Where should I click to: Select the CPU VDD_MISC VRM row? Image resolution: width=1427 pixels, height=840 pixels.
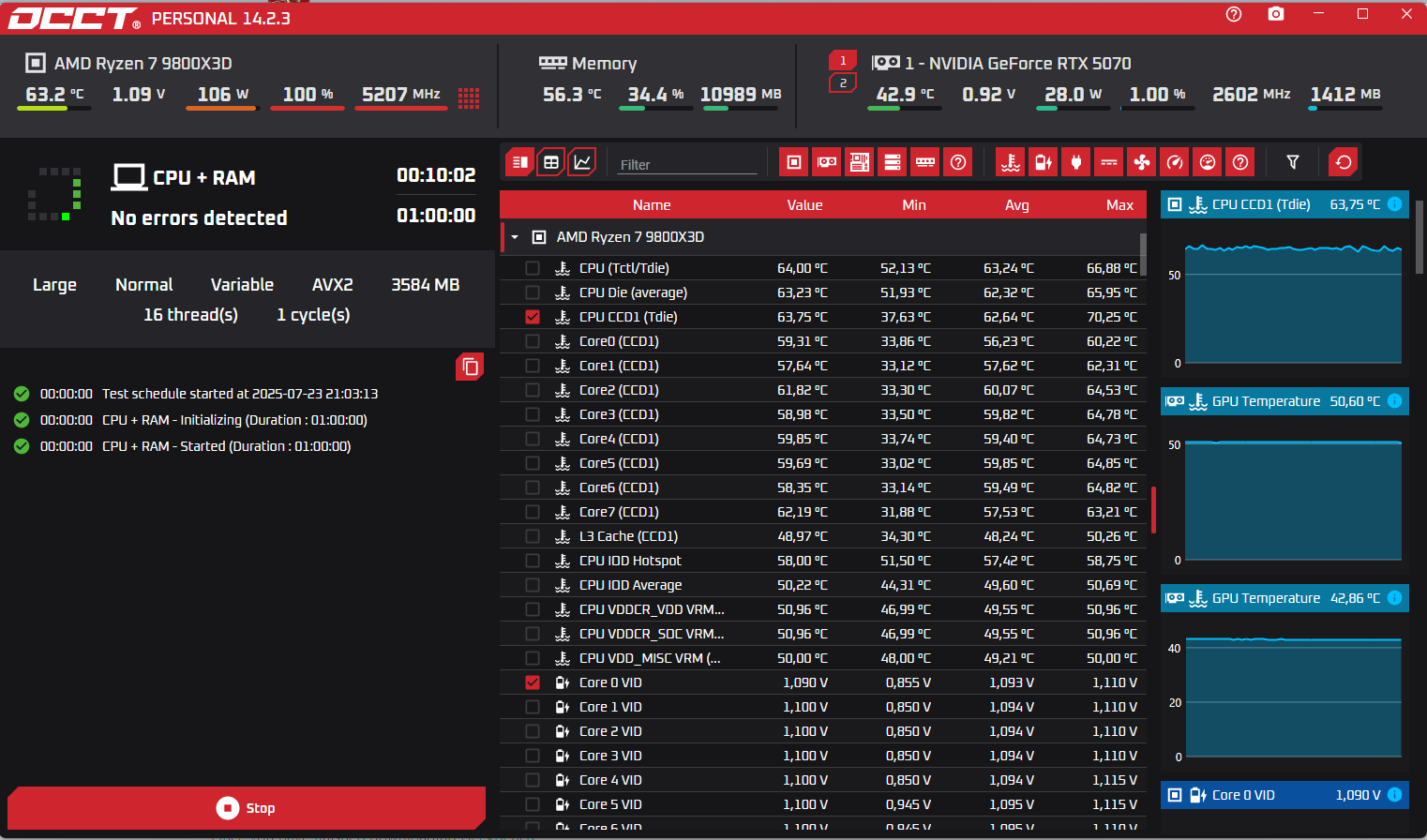823,658
